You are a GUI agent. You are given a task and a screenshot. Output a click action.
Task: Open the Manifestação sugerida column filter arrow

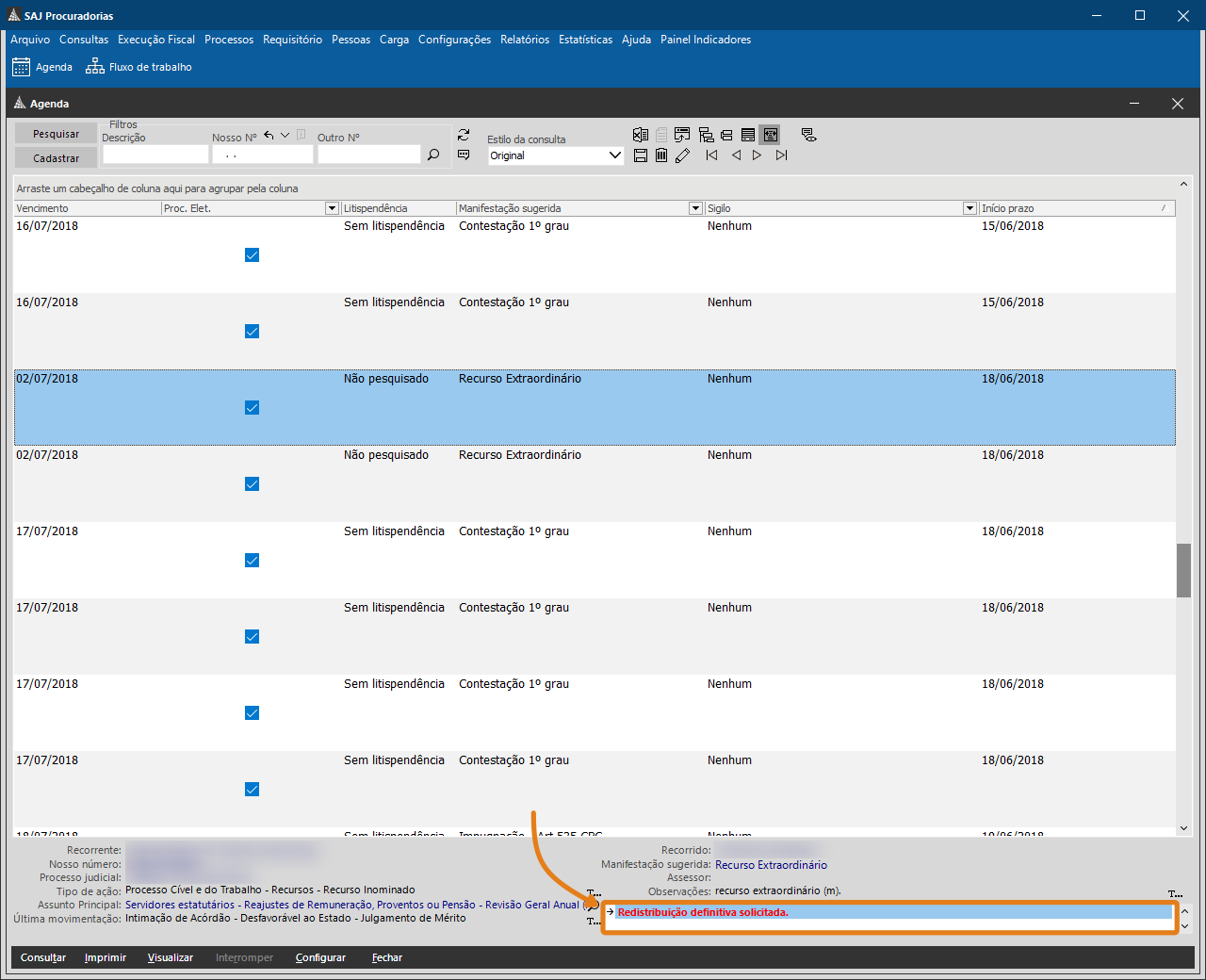(x=696, y=208)
